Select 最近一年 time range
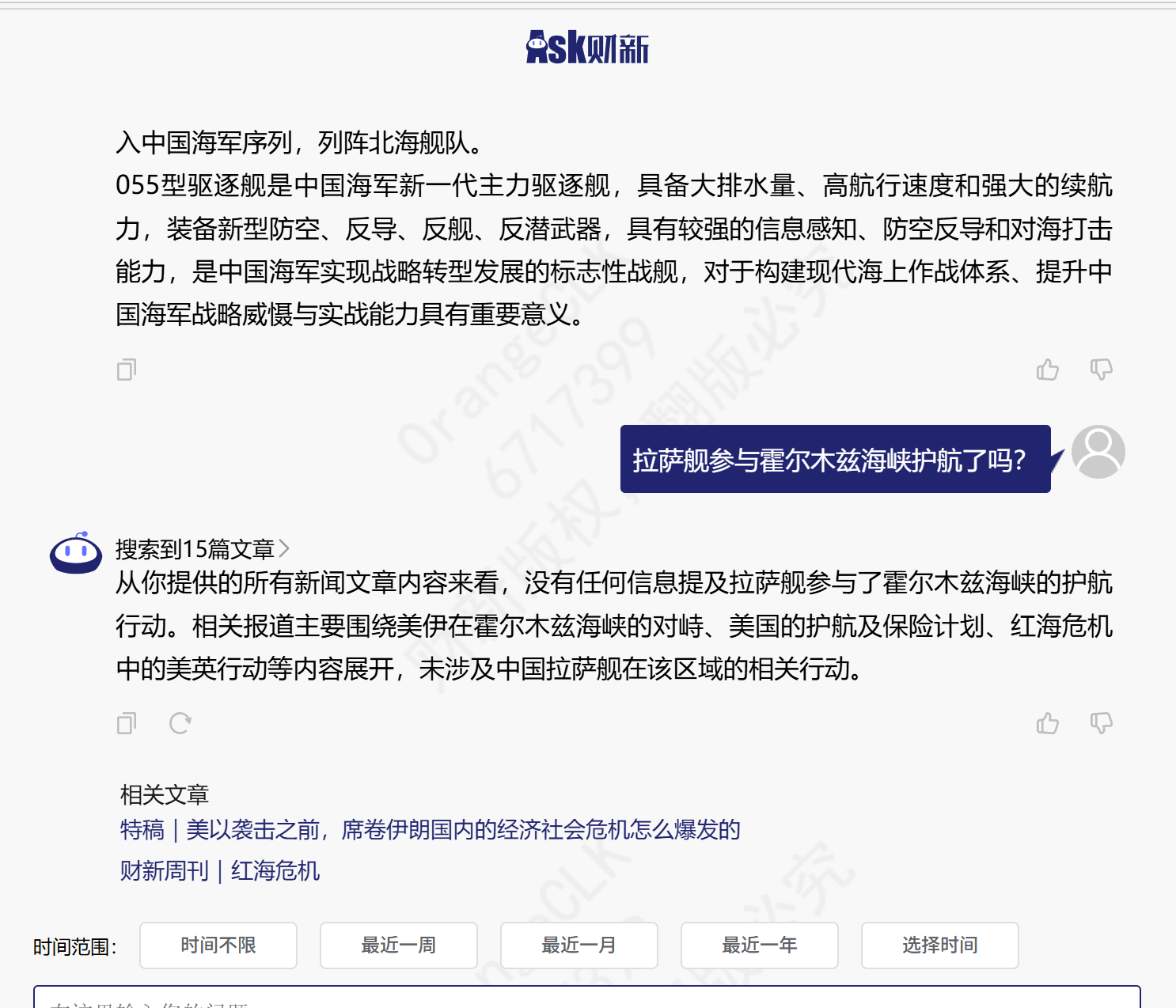 tap(760, 945)
